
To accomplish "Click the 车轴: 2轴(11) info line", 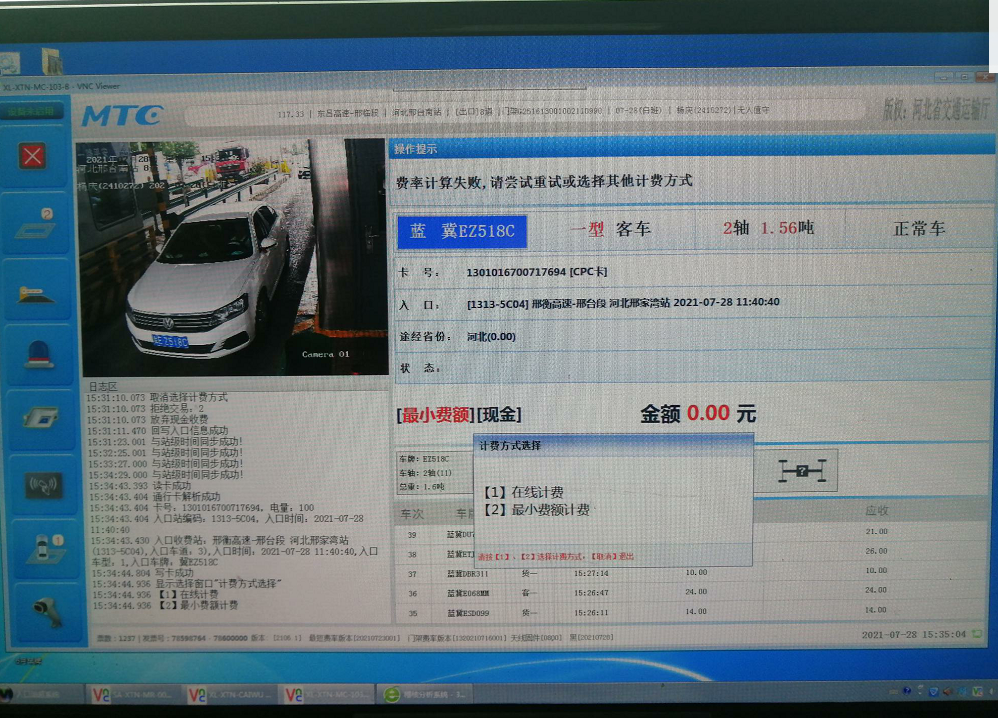I will 425,473.
